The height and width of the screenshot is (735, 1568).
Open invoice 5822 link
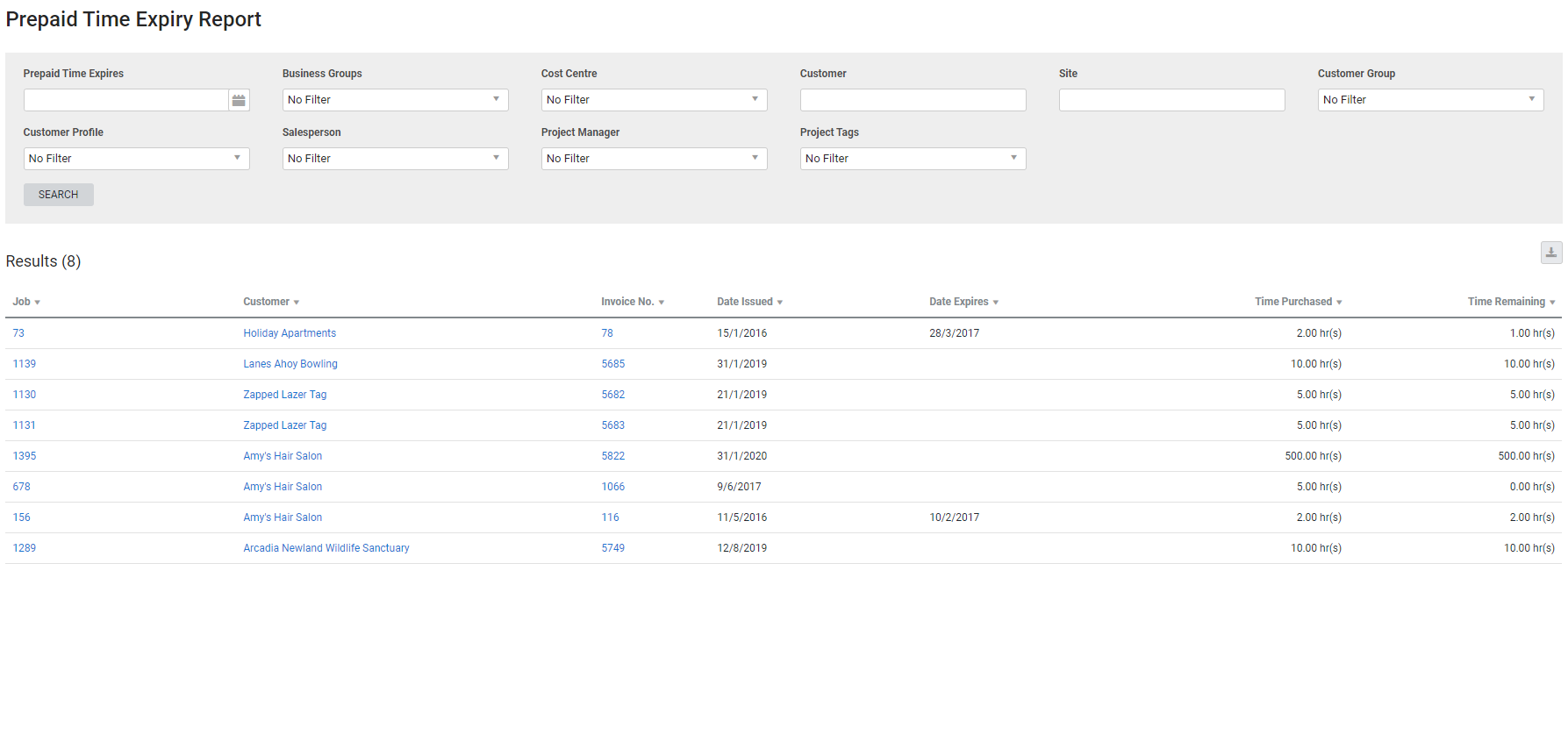[x=613, y=456]
